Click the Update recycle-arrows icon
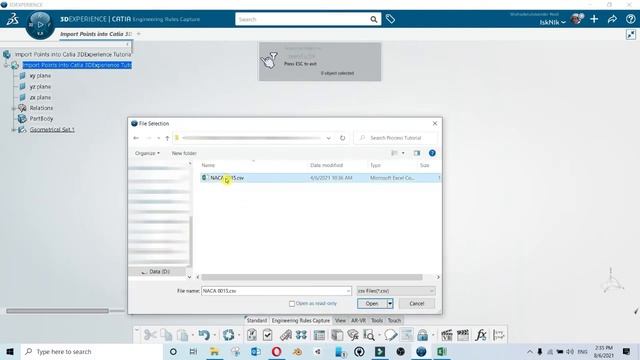This screenshot has height=360, width=640. coord(229,335)
